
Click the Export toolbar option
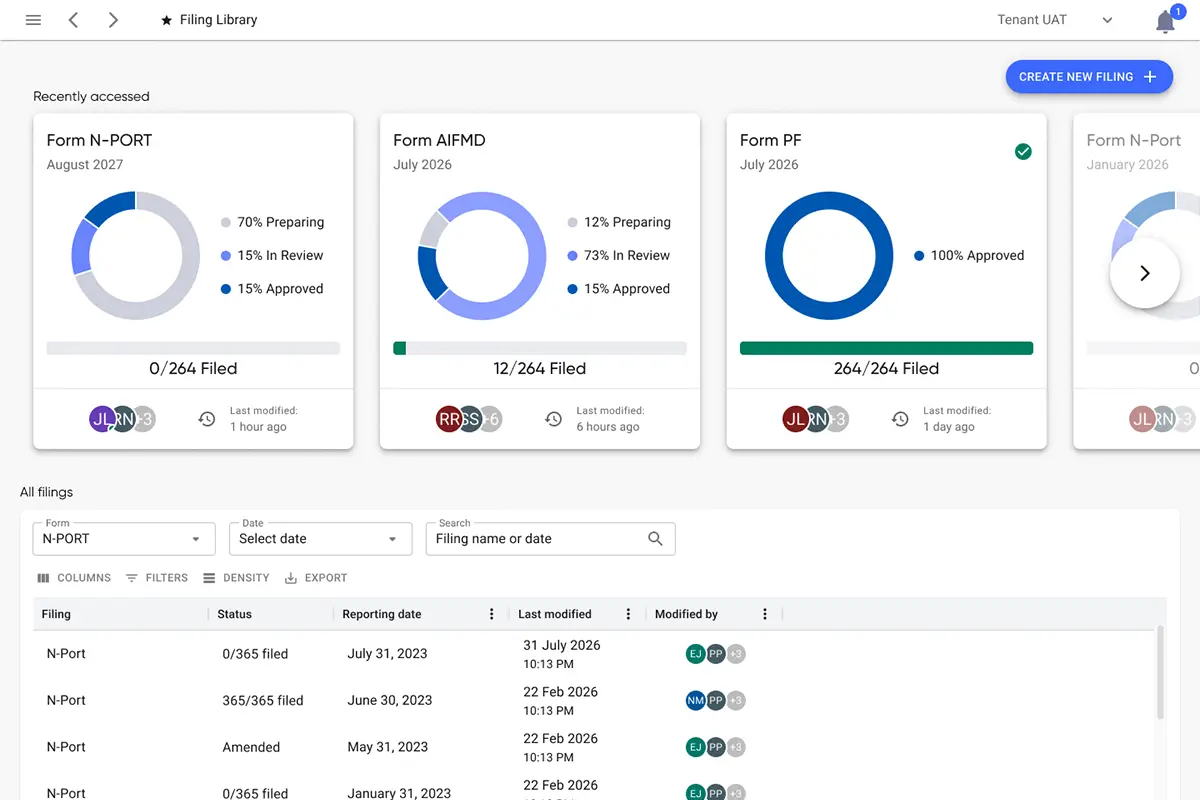(316, 578)
